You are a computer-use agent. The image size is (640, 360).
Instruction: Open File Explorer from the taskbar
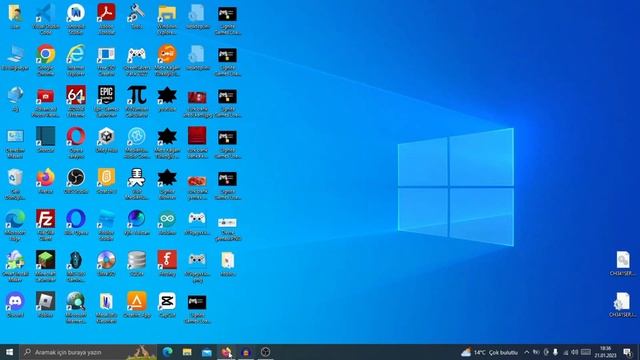[187, 352]
